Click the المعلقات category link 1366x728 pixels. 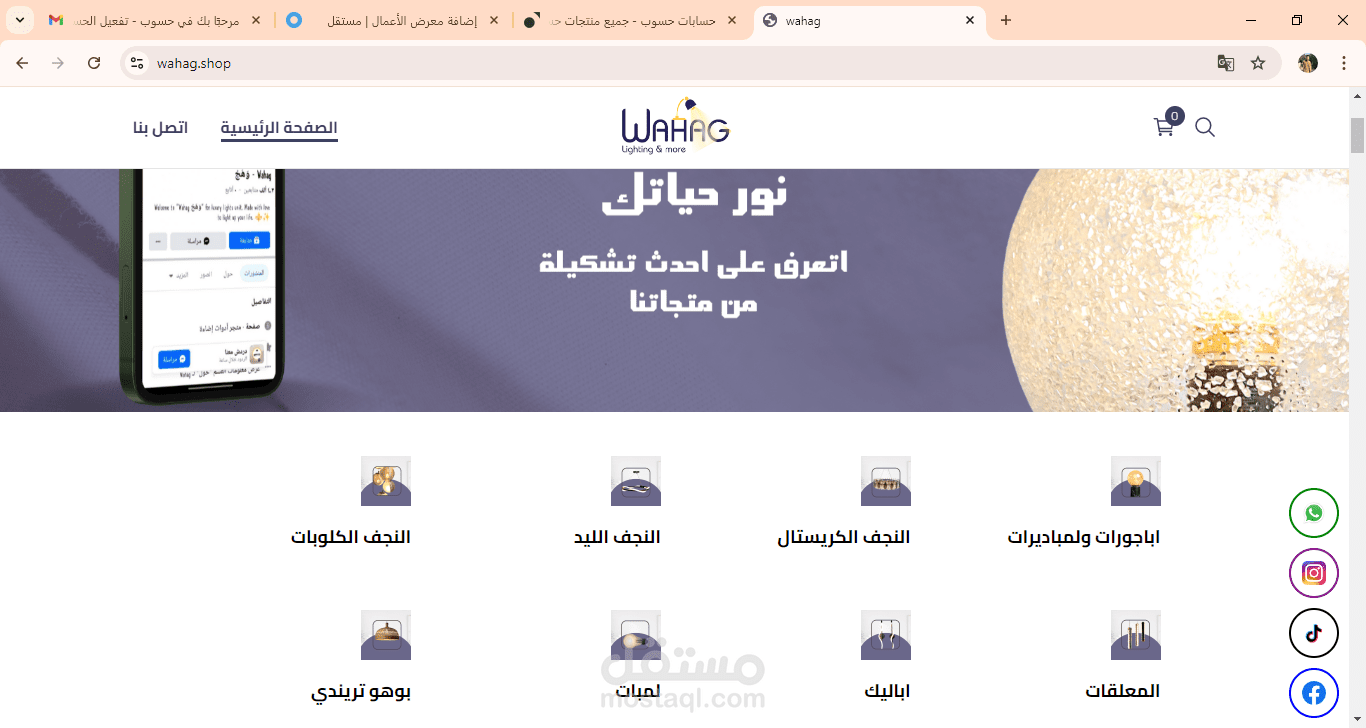click(x=1122, y=691)
